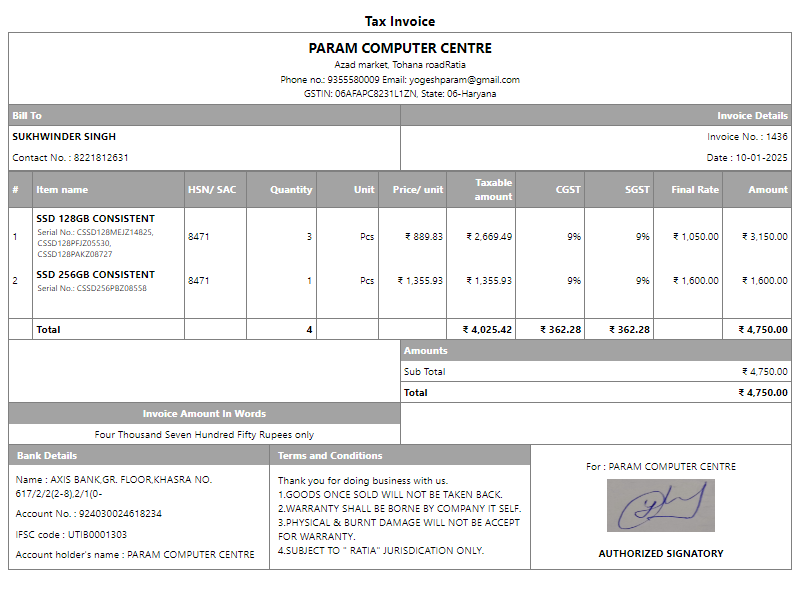
Task: Click the Invoice Amount In Words header
Action: [204, 414]
